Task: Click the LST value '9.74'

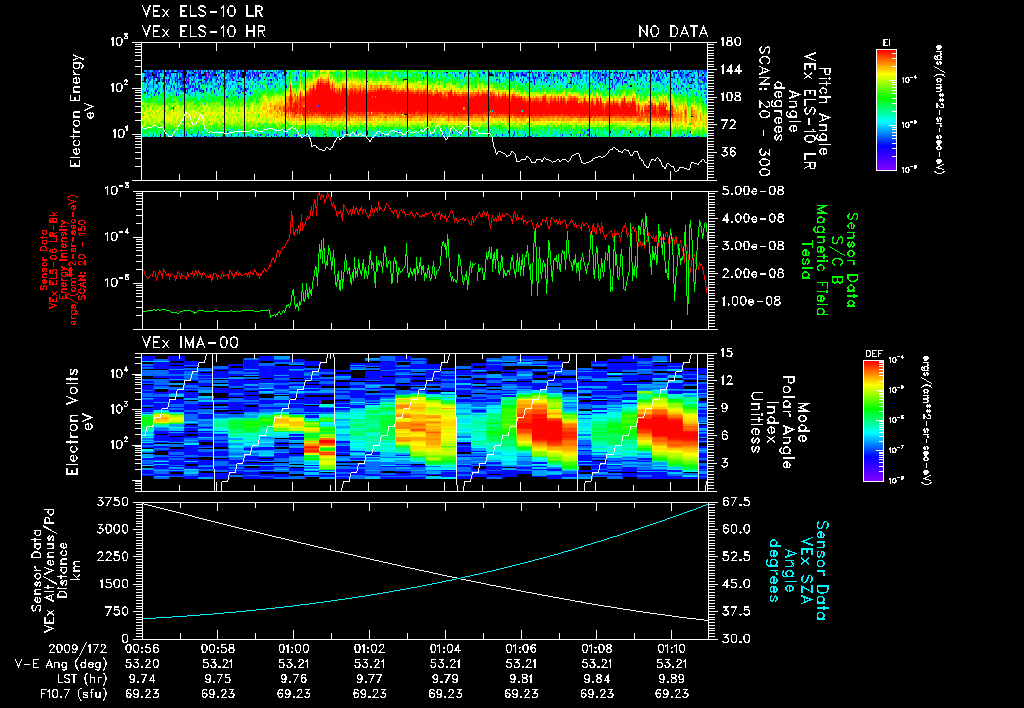Action: coord(142,679)
